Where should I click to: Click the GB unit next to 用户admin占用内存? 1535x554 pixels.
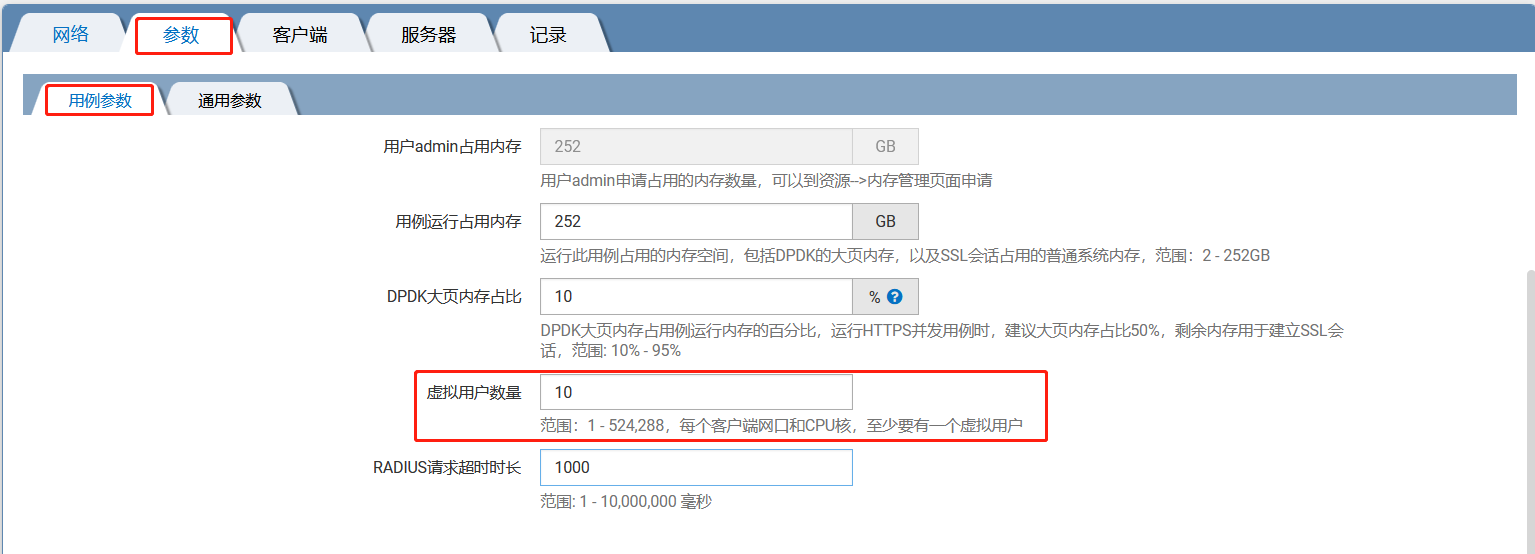(885, 146)
